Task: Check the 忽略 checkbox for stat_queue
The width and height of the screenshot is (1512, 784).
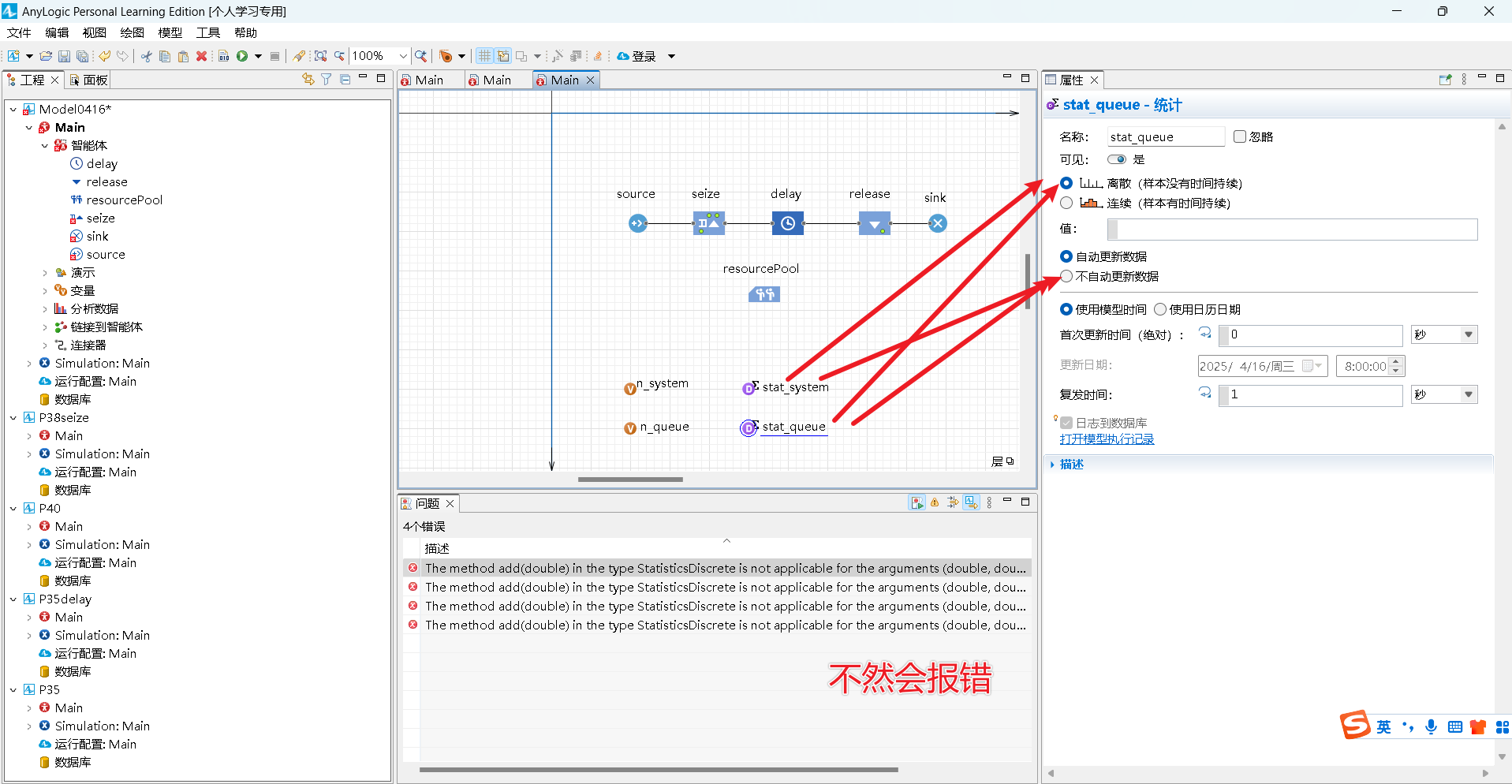Action: (1238, 136)
